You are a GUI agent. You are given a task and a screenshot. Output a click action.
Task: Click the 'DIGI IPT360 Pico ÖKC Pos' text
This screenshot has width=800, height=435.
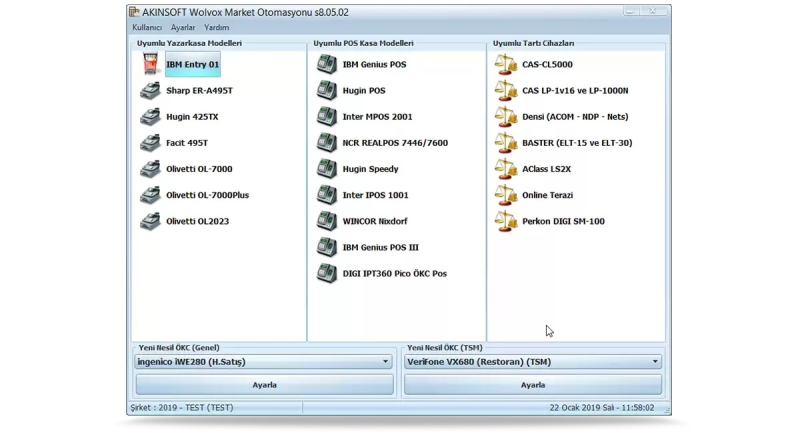[394, 273]
